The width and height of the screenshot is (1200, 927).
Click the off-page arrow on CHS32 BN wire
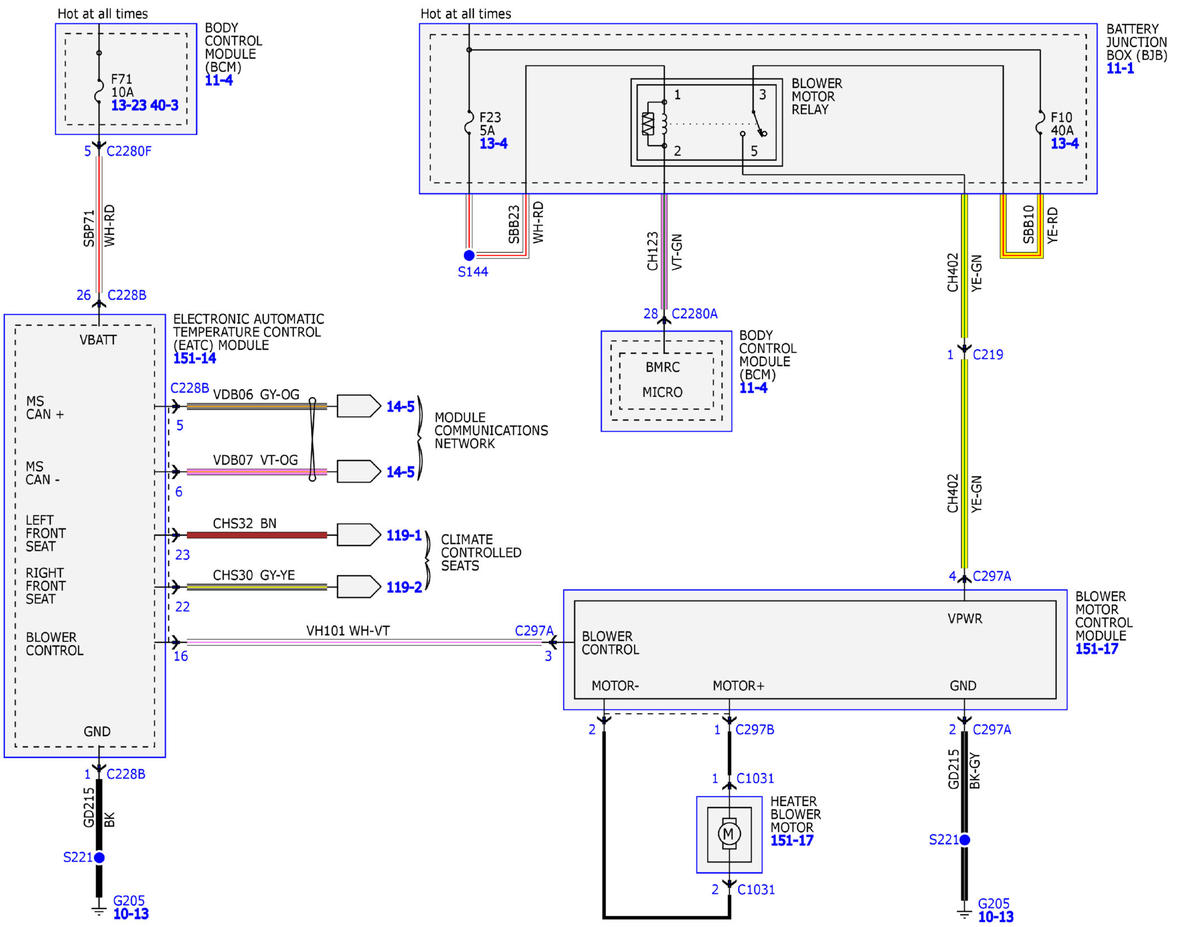[x=358, y=535]
